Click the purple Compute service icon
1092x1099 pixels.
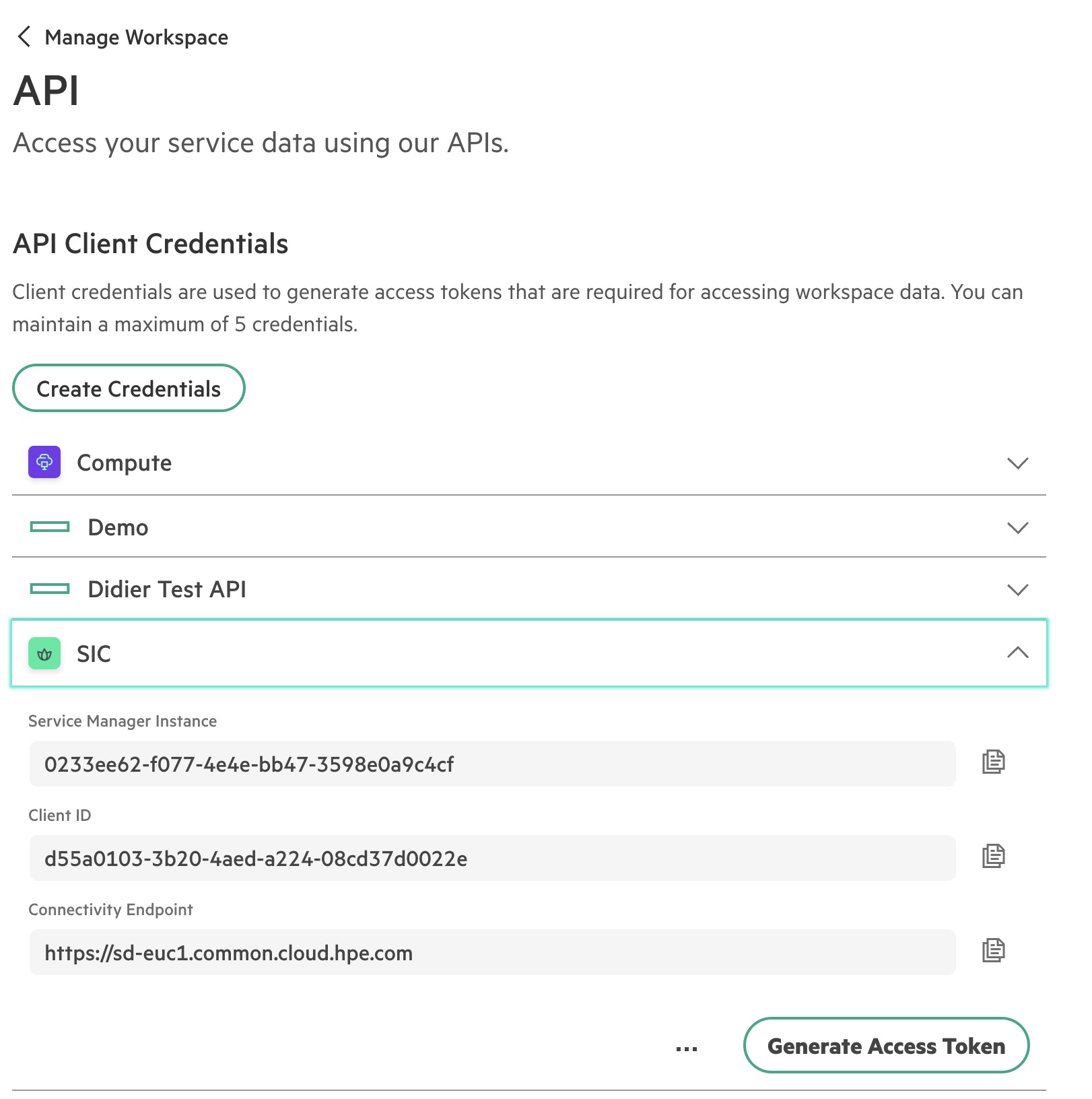click(44, 462)
